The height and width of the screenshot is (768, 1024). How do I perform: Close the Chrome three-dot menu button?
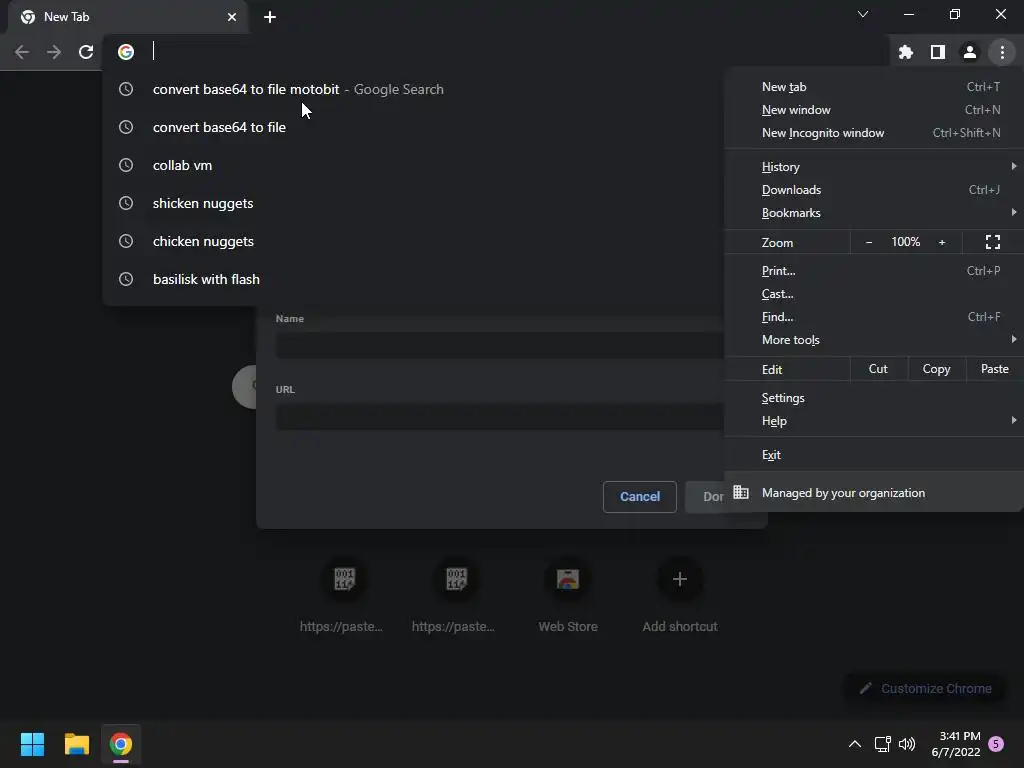coord(1002,52)
